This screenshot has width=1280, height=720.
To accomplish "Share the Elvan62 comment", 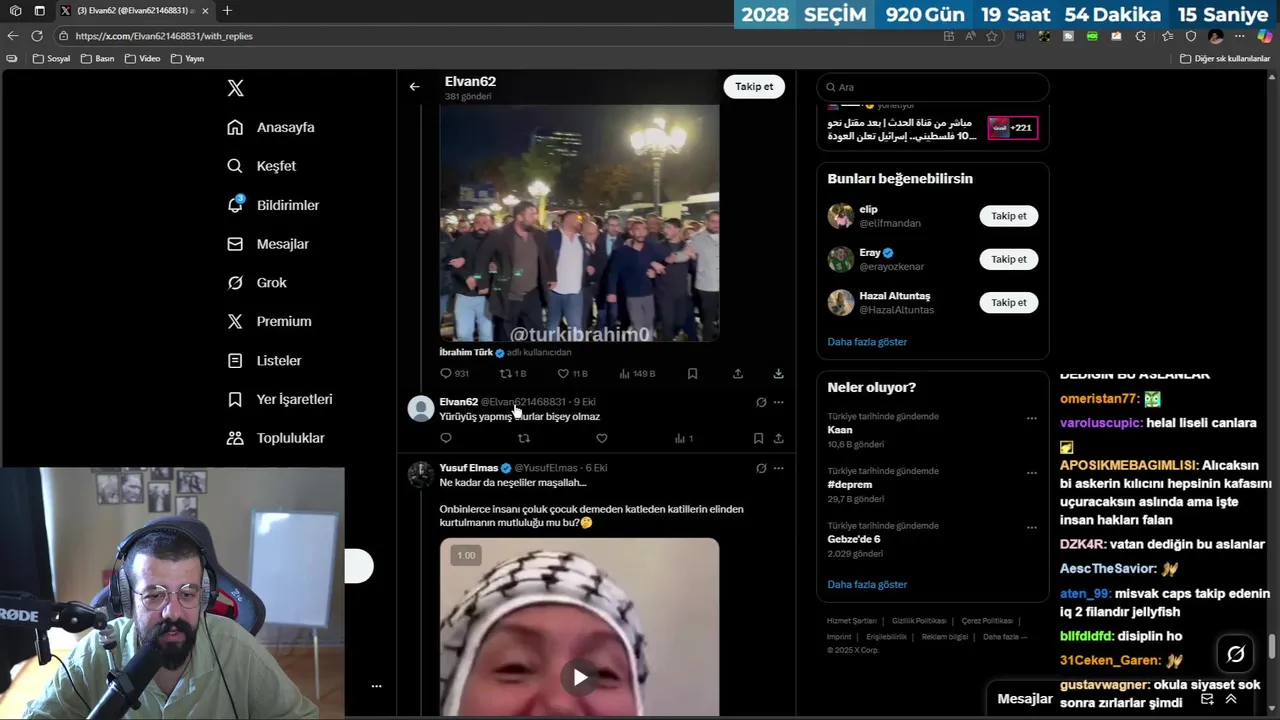I will [778, 438].
